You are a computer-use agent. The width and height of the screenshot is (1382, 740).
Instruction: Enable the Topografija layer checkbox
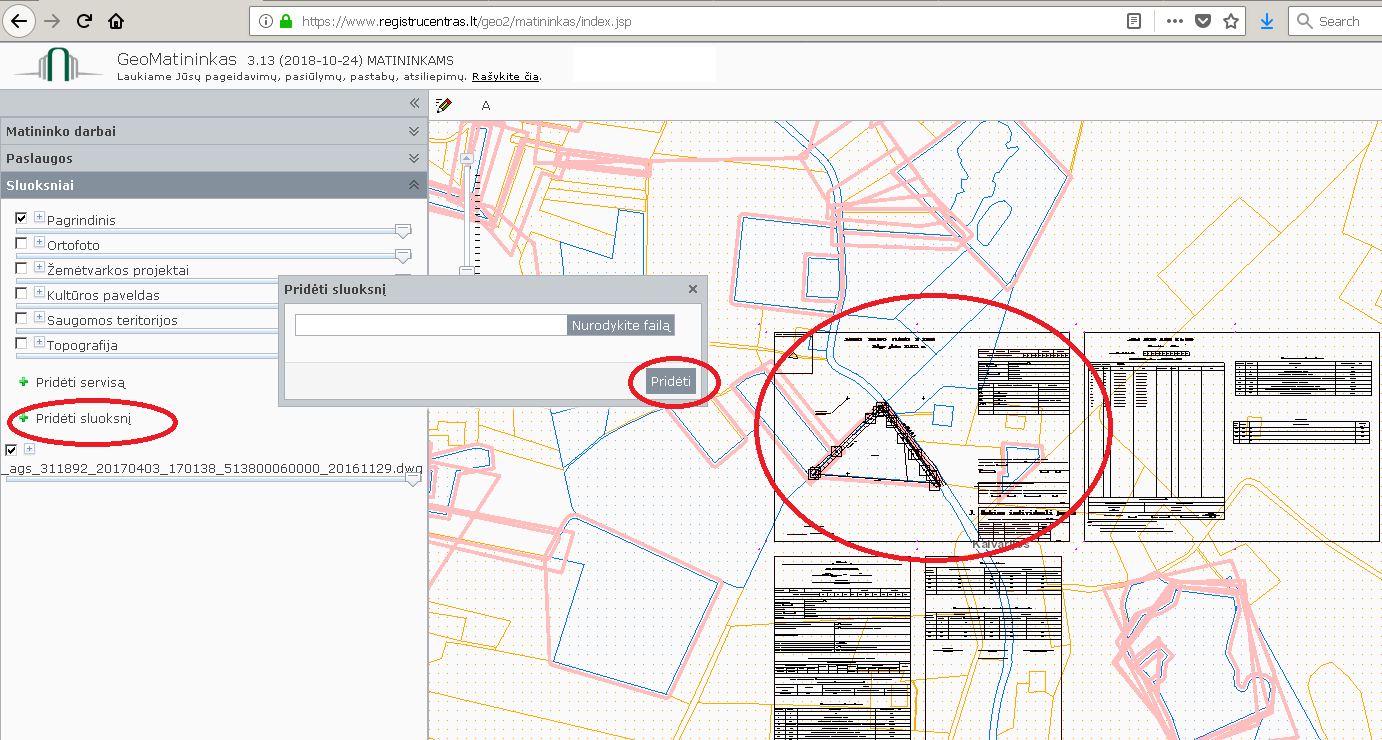coord(22,343)
